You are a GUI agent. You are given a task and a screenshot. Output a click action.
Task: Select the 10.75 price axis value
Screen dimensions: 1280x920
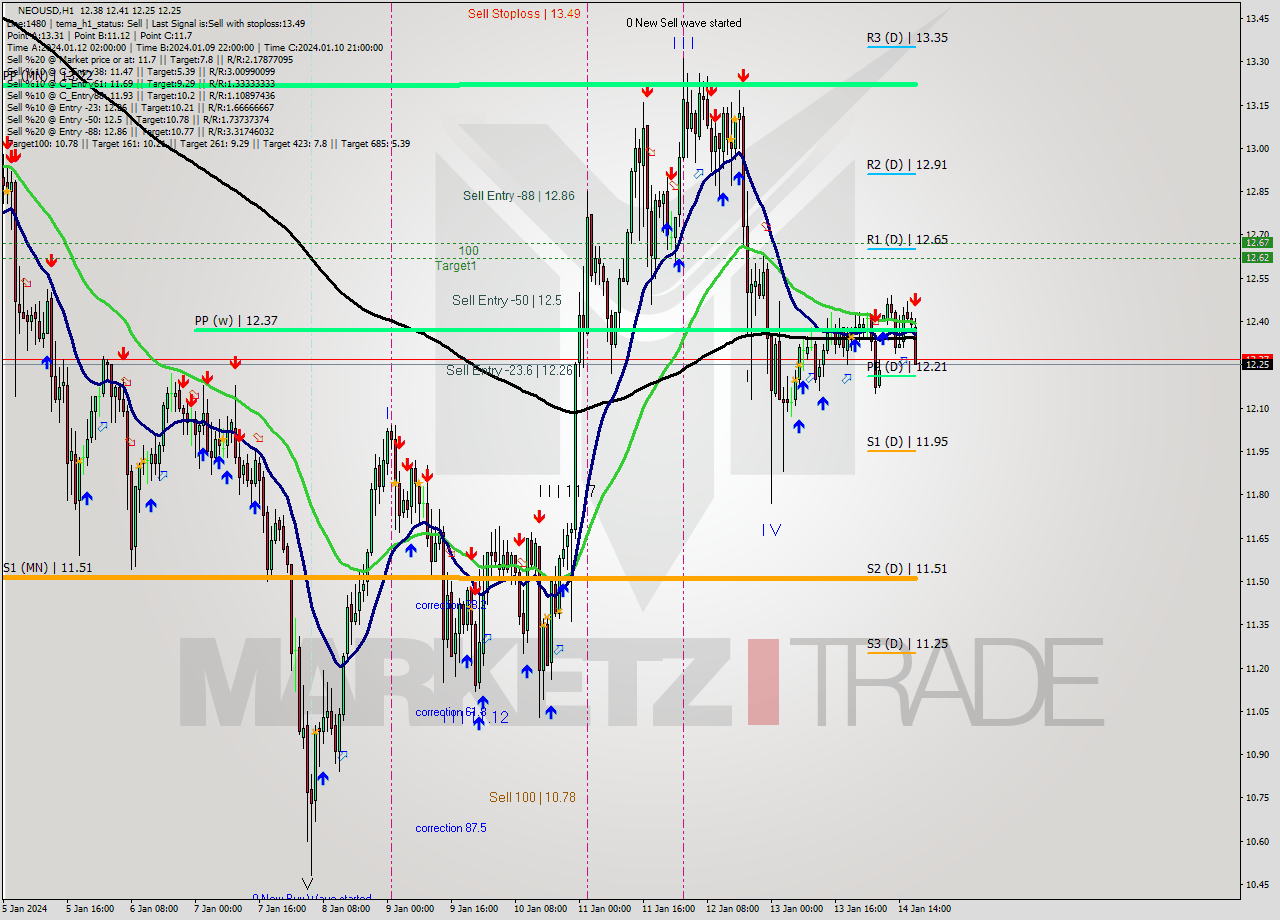[x=1257, y=797]
